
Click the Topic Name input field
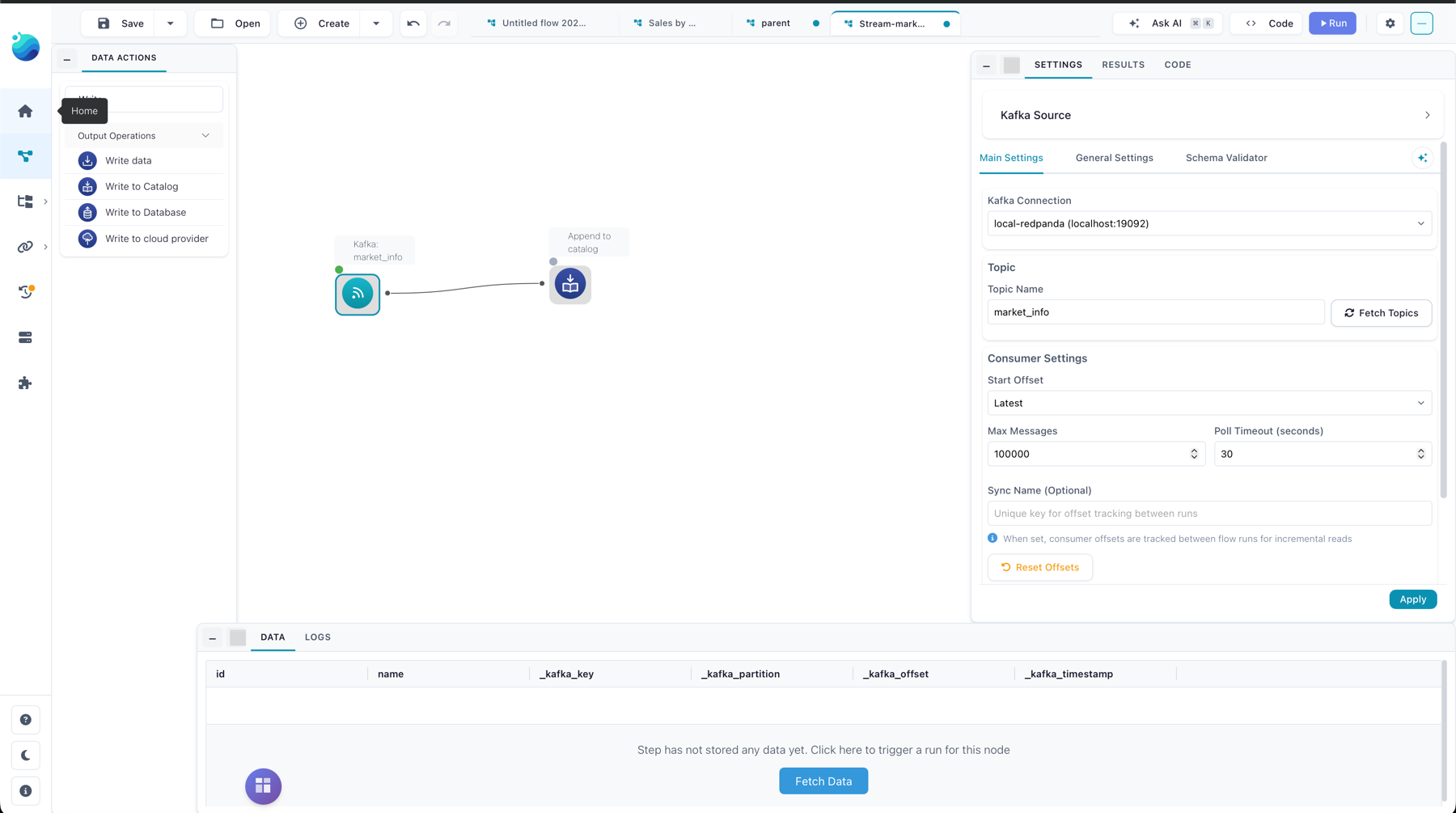coord(1155,312)
